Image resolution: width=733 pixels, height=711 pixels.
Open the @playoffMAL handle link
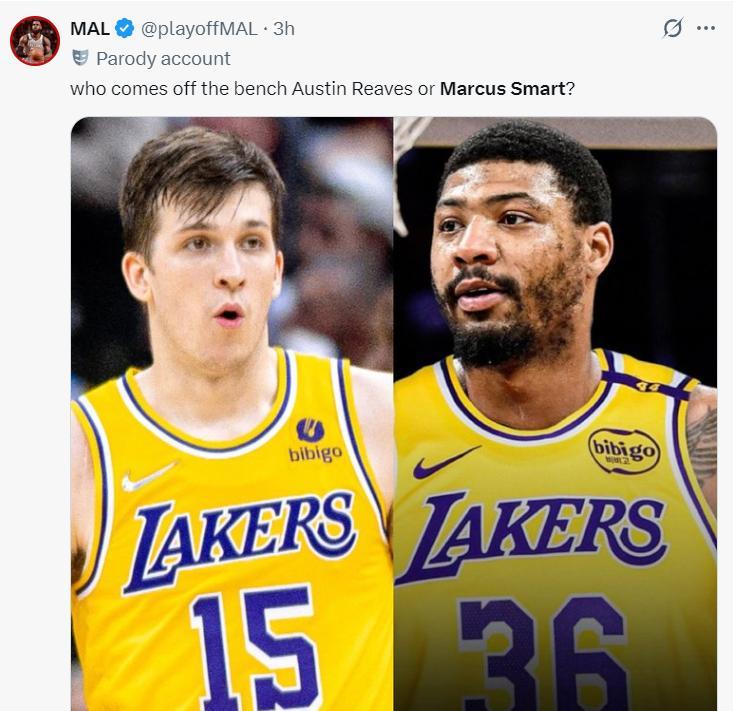(x=198, y=28)
